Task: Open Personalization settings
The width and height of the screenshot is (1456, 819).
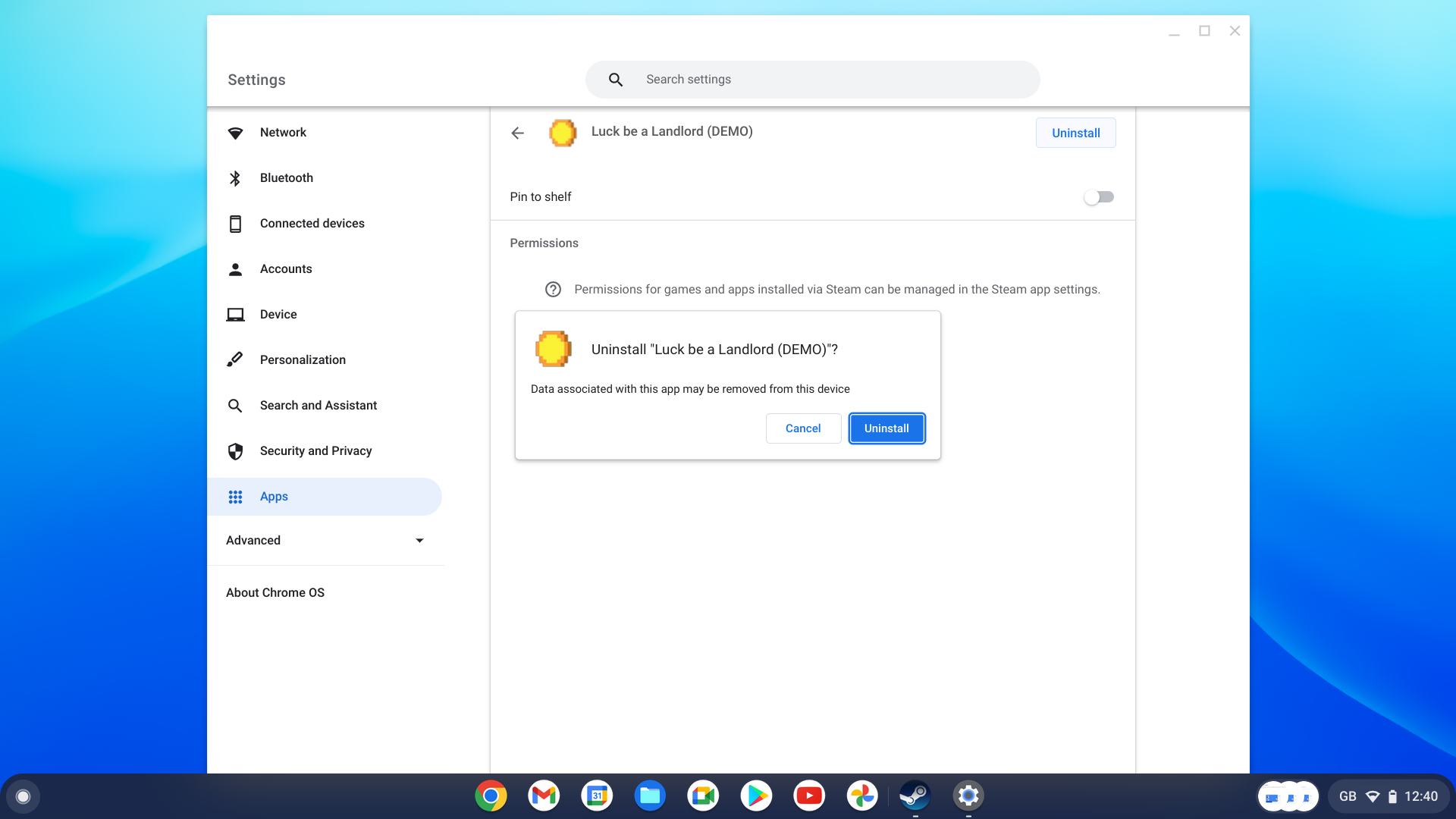Action: (303, 359)
